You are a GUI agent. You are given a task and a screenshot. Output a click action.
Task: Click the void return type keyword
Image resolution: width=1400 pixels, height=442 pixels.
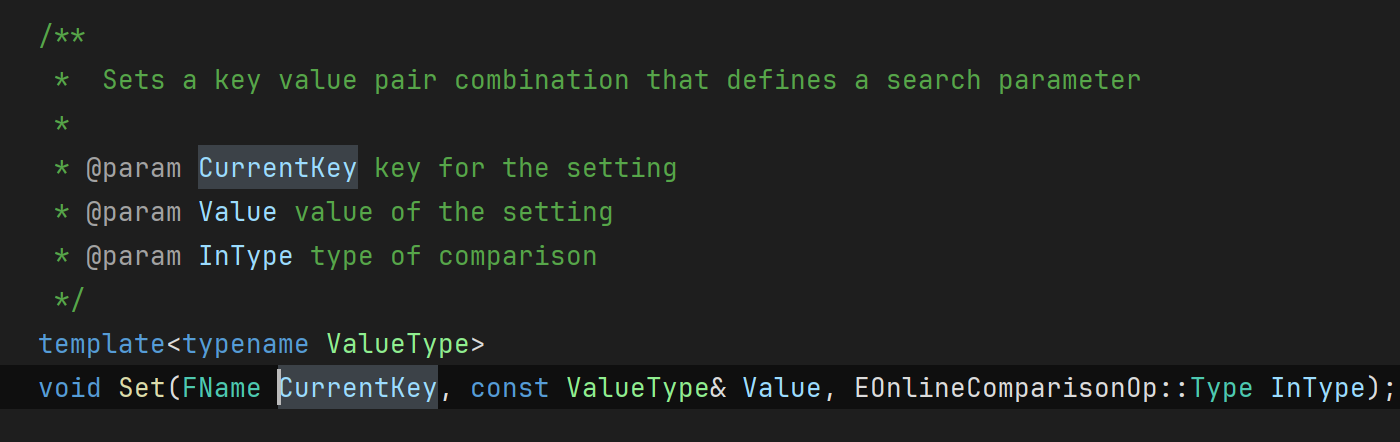[x=70, y=388]
